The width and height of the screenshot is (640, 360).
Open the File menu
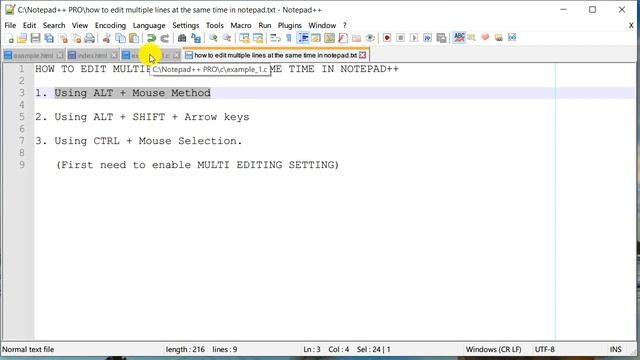point(10,25)
